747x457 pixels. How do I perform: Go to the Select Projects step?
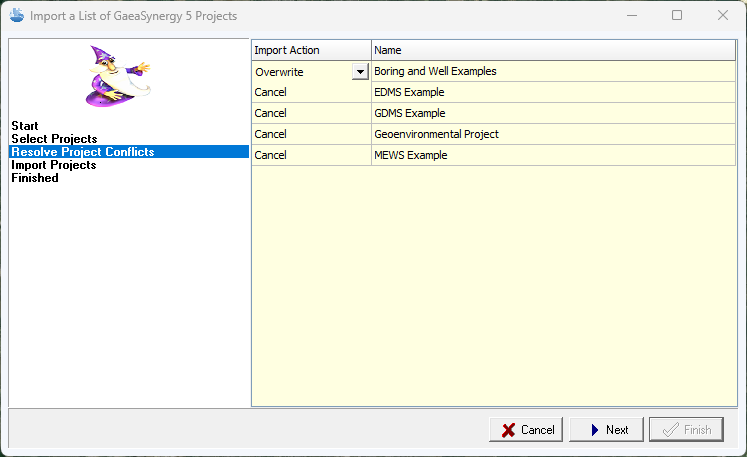coord(54,139)
